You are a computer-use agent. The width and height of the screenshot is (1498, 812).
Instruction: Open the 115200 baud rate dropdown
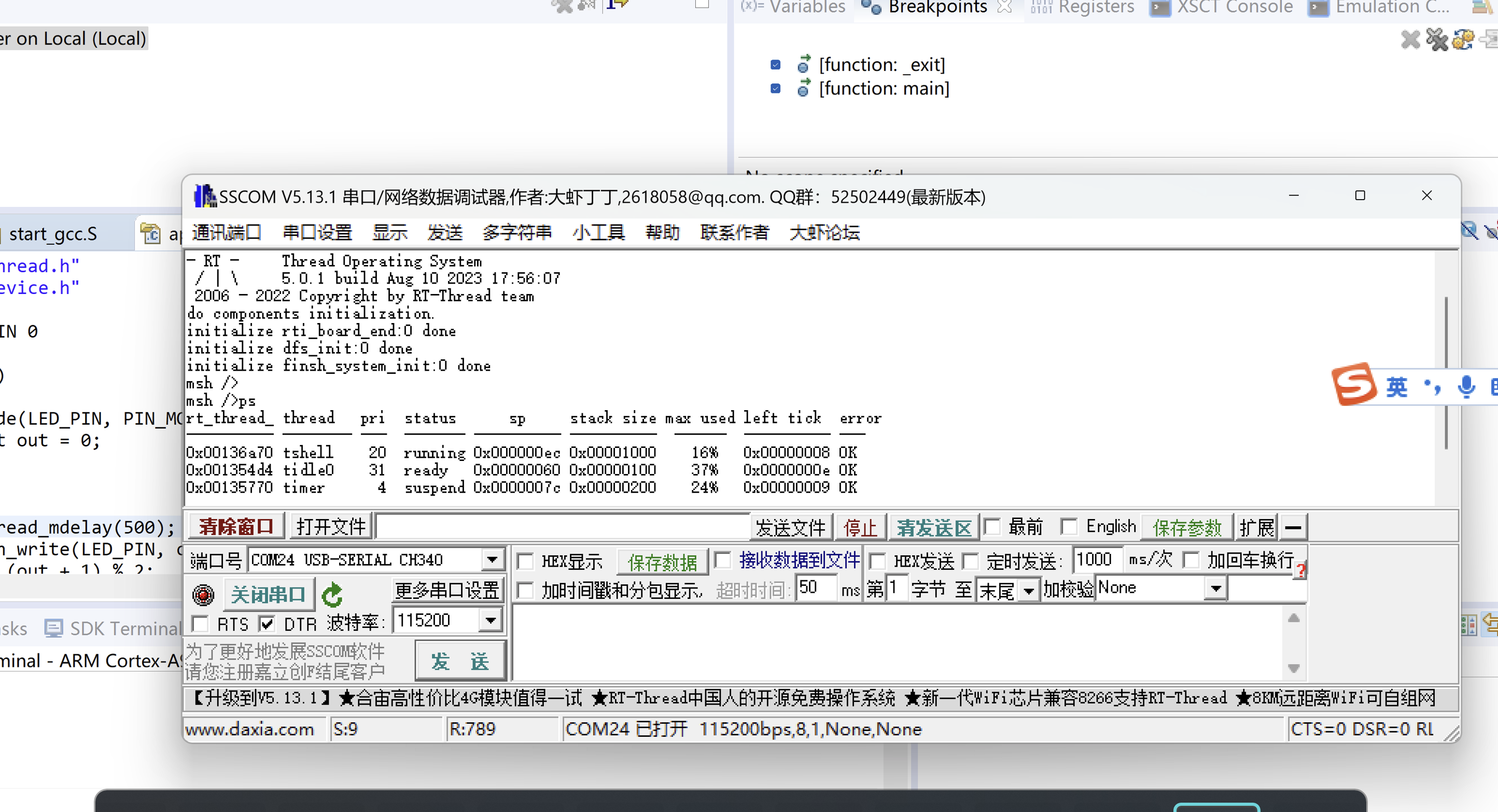[x=490, y=621]
